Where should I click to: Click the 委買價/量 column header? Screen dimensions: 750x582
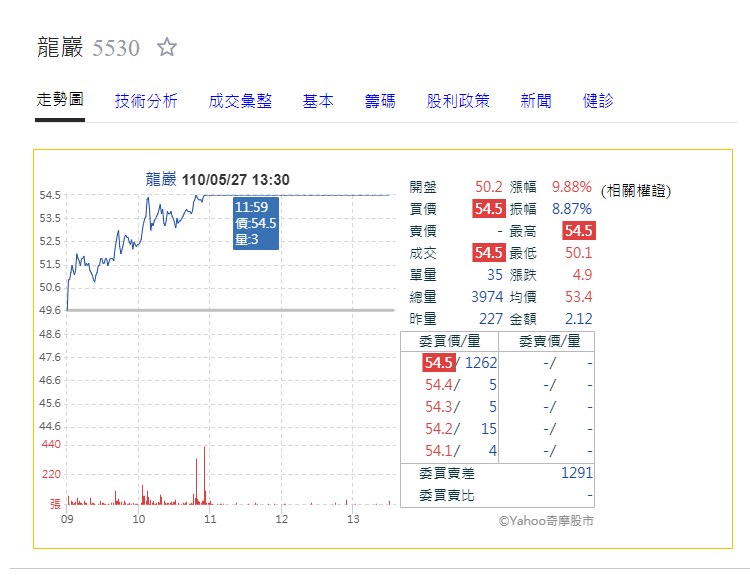[450, 341]
